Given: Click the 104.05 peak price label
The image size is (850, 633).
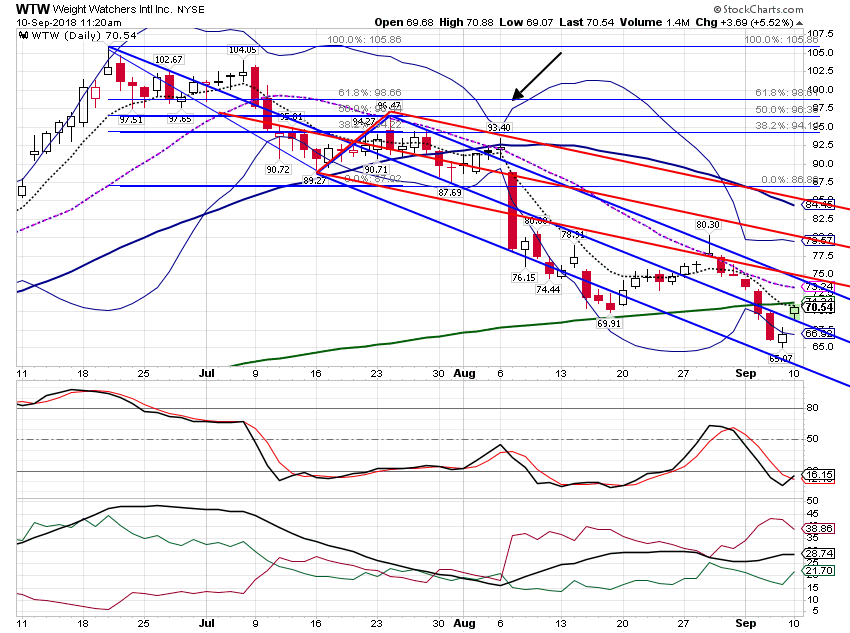Looking at the screenshot, I should coord(242,50).
